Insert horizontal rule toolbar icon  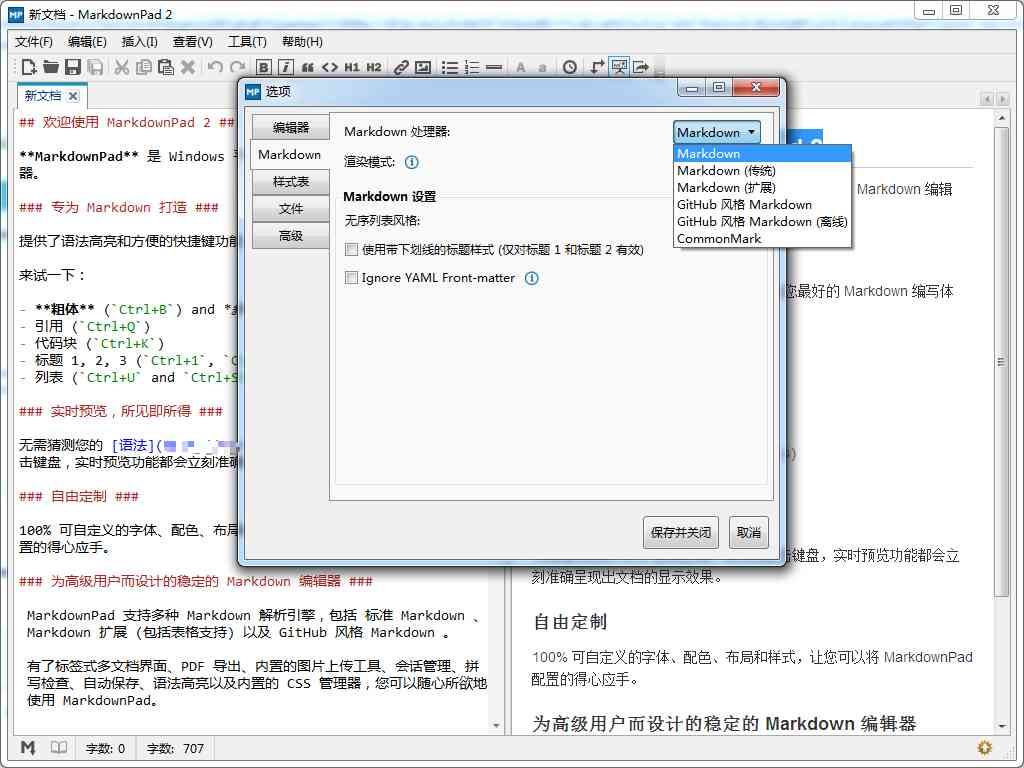click(x=494, y=67)
